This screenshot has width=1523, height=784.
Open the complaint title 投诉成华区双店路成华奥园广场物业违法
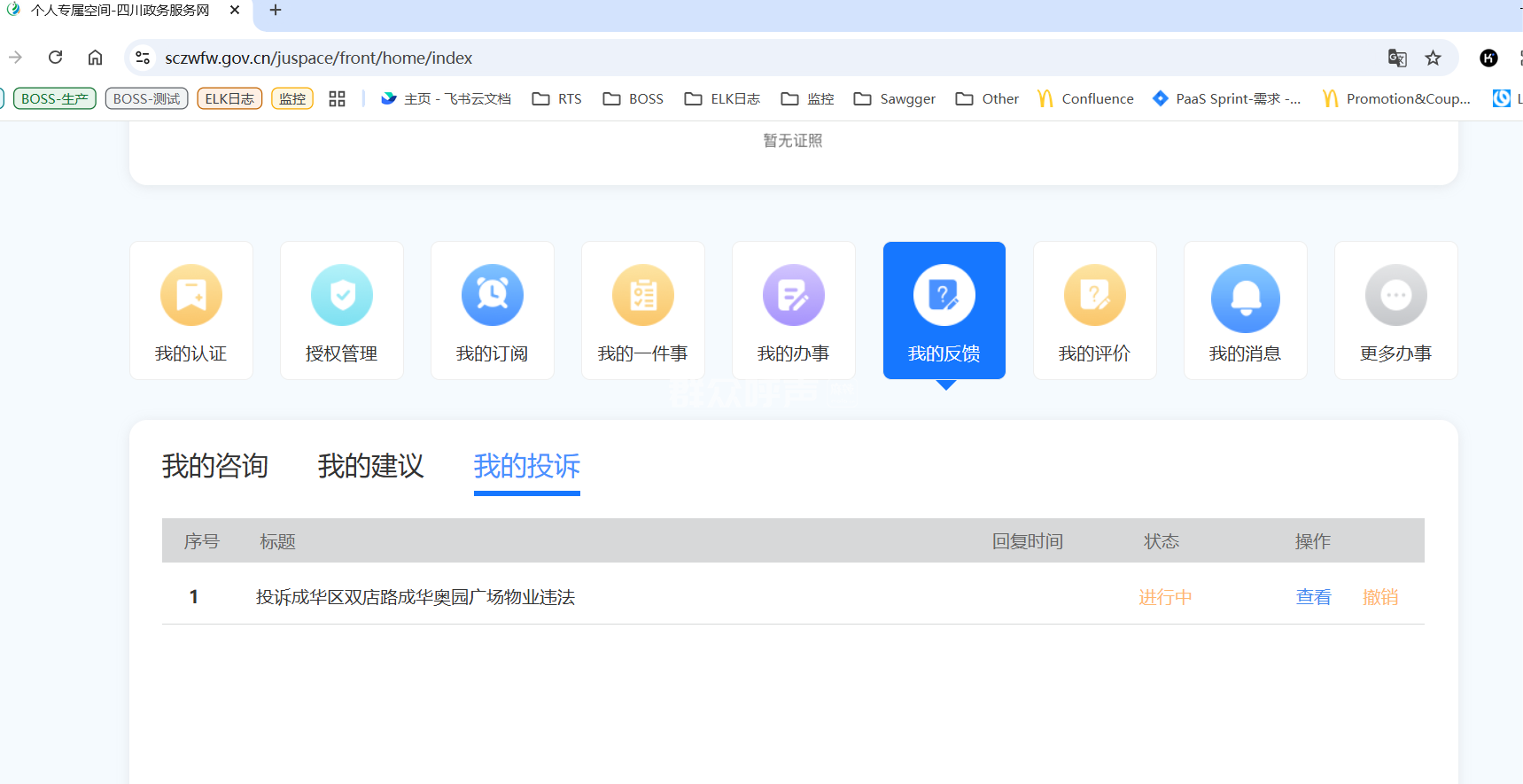click(416, 597)
